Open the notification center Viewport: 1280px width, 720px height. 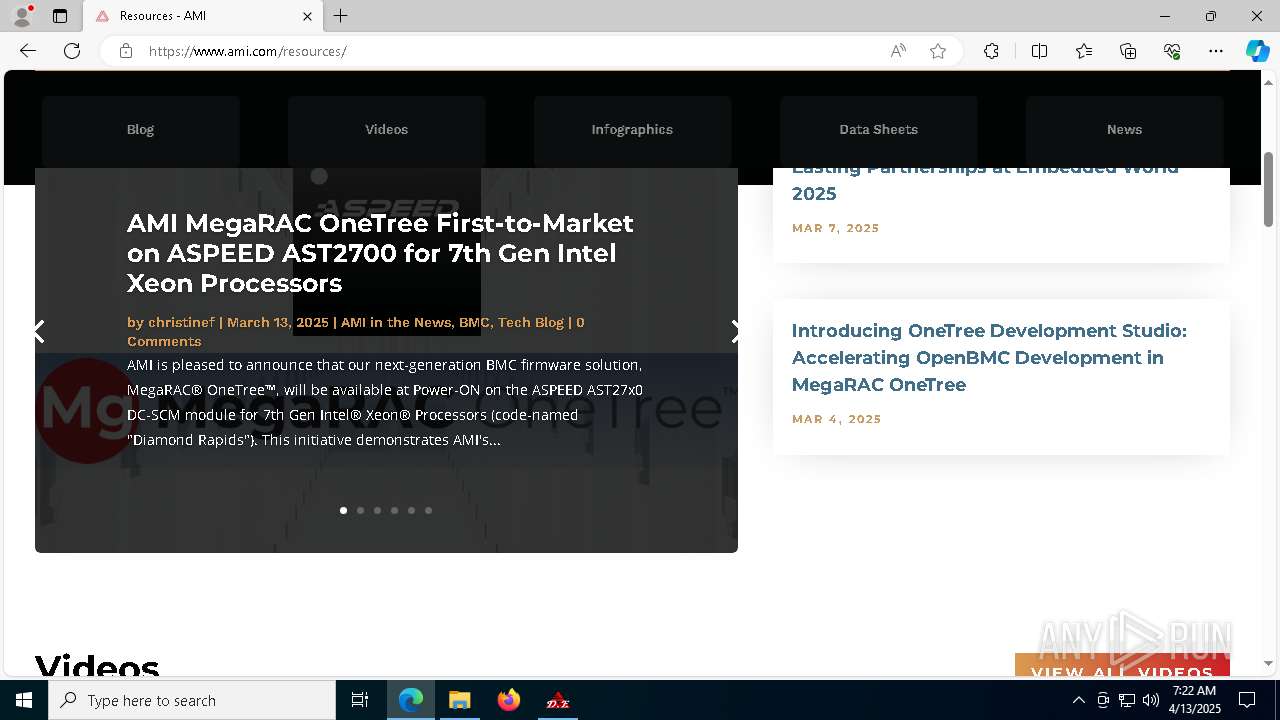tap(1247, 700)
